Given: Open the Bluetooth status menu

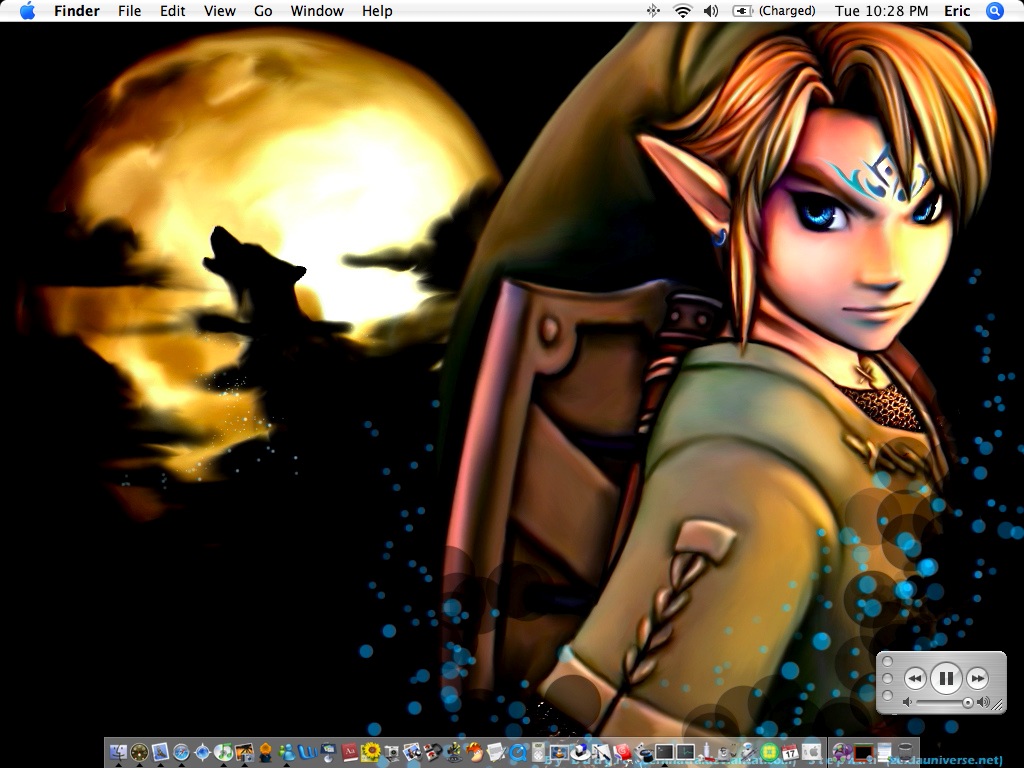Looking at the screenshot, I should 653,10.
